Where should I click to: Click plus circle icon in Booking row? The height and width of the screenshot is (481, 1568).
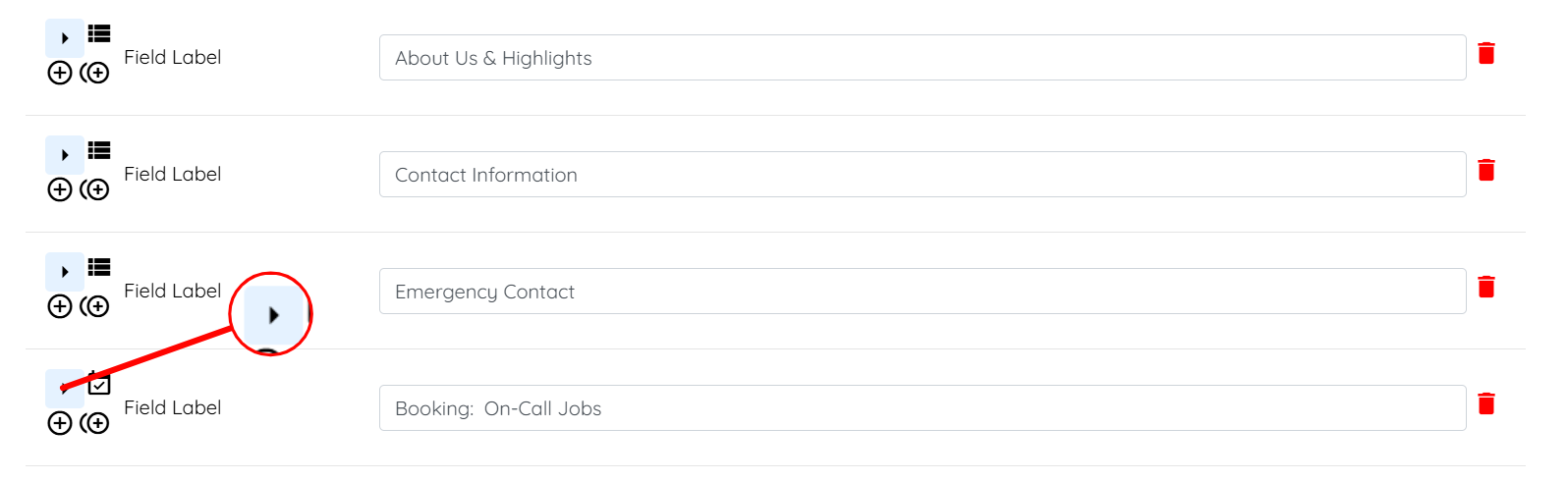[60, 423]
